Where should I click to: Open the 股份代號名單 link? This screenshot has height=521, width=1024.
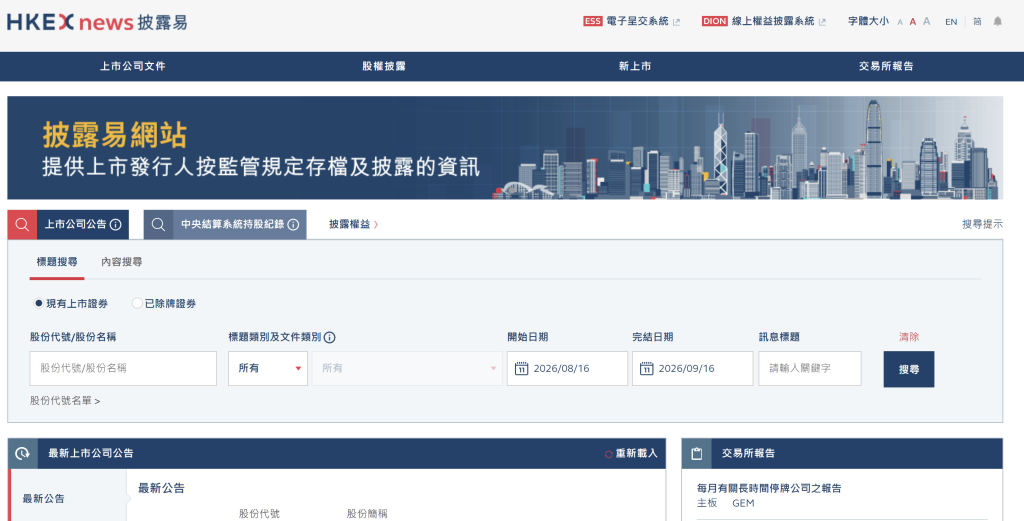(65, 401)
